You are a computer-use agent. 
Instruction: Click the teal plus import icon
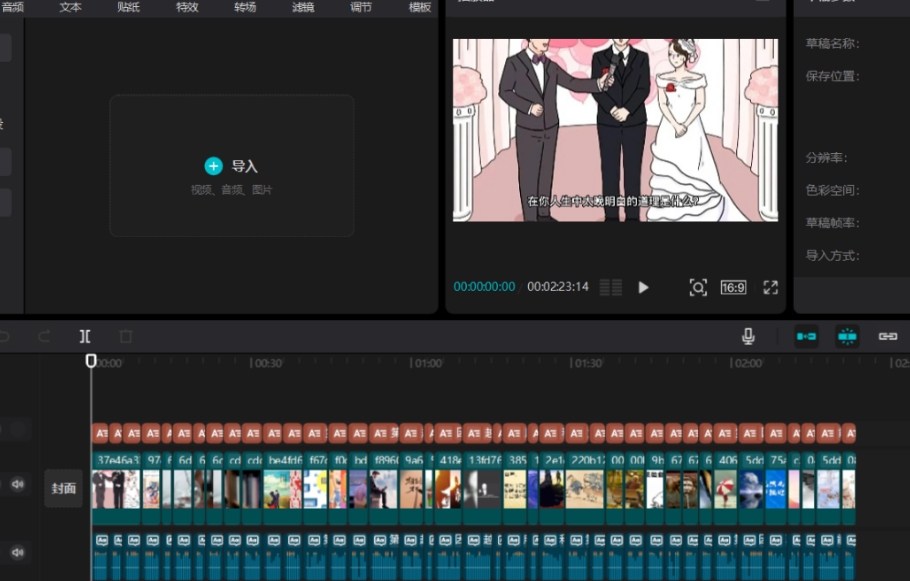point(213,166)
